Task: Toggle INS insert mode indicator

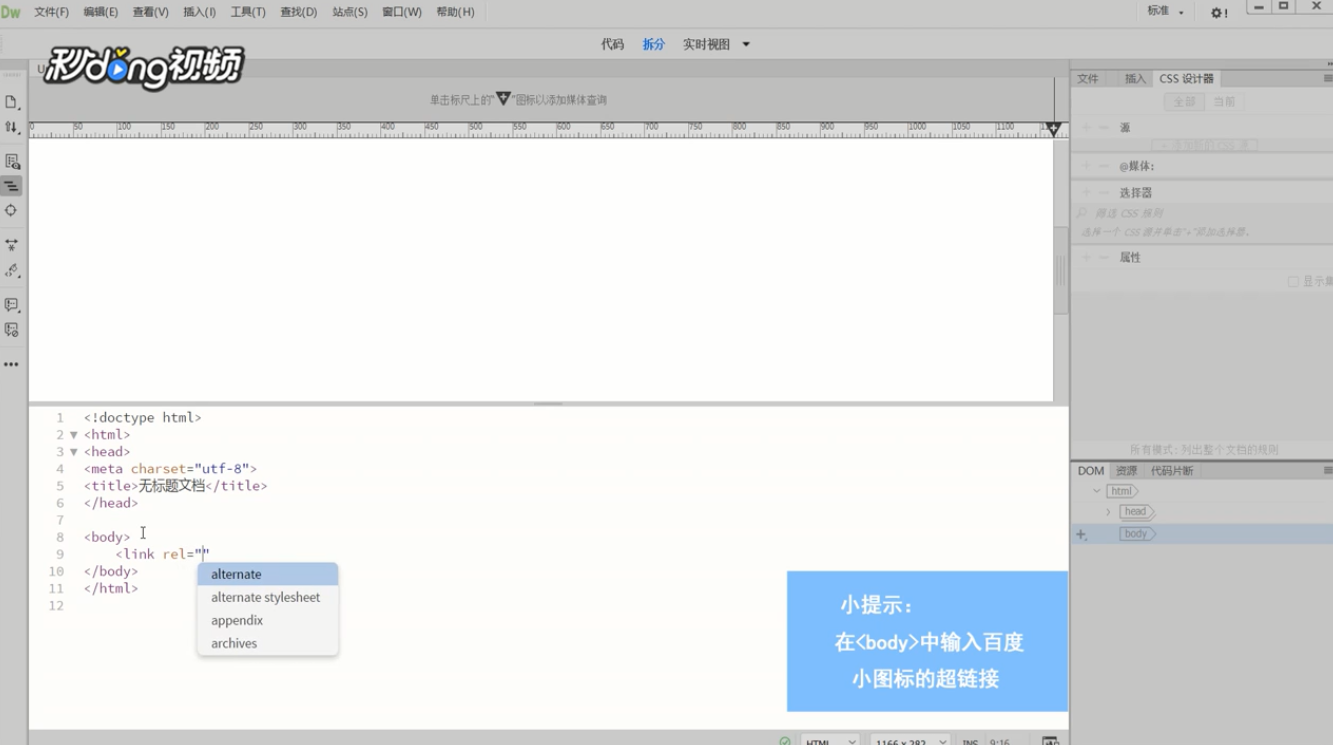Action: click(x=970, y=742)
